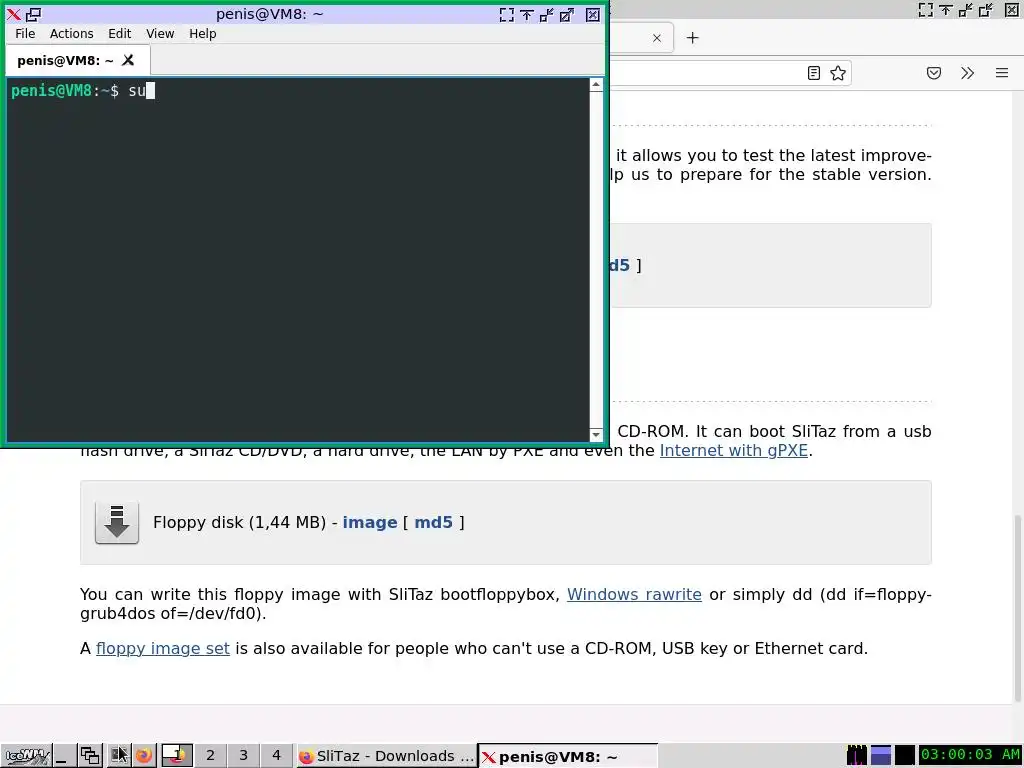The width and height of the screenshot is (1024, 768).
Task: Close the terminal tab penis@VM8 with its X
Action: [128, 60]
